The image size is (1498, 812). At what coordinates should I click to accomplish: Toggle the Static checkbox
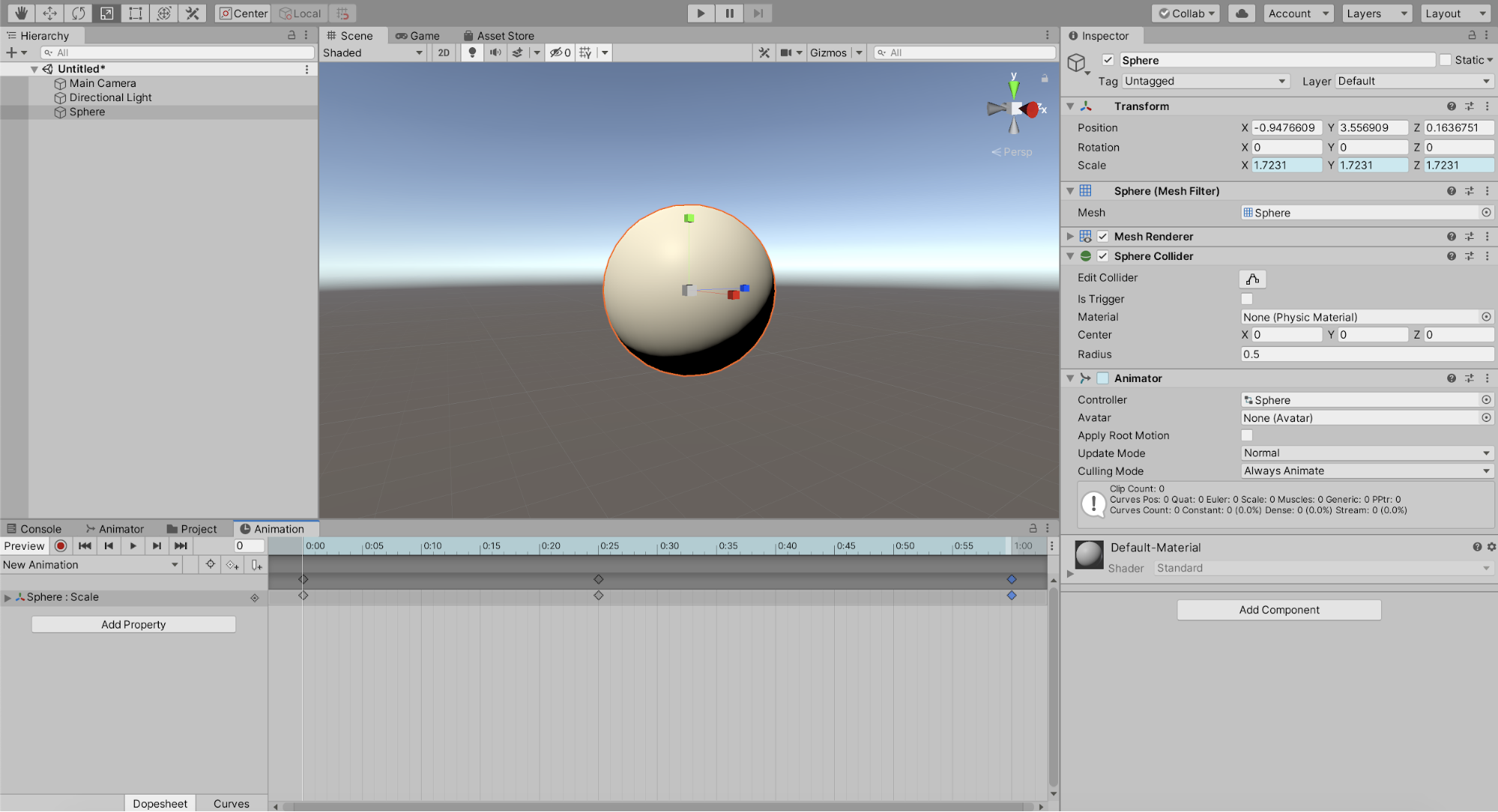(1446, 60)
